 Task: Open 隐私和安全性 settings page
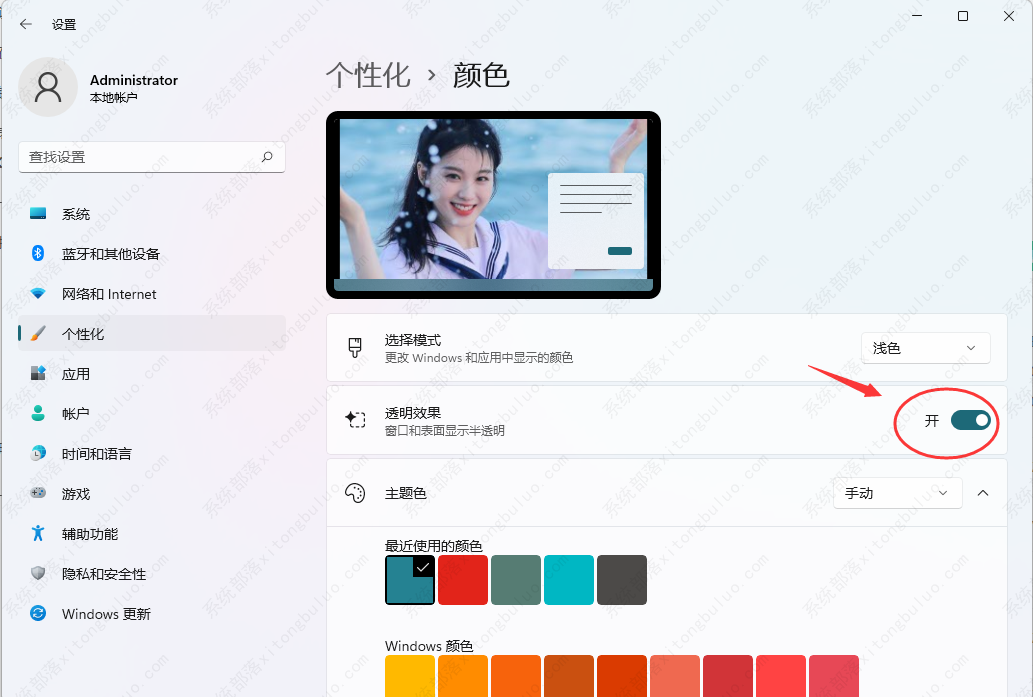point(104,574)
